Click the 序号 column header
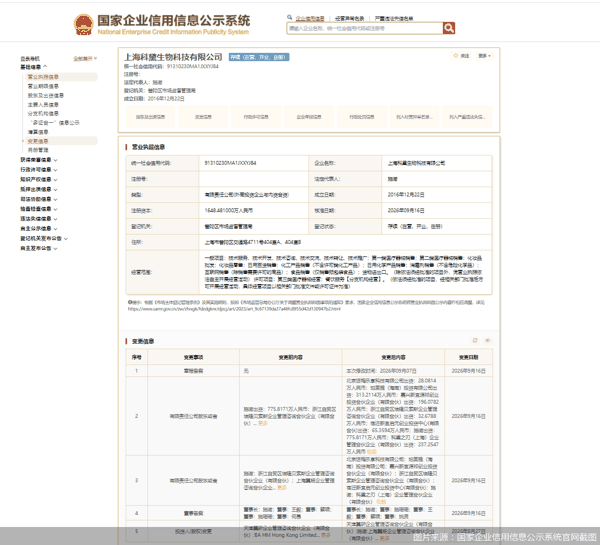 pyautogui.click(x=137, y=357)
